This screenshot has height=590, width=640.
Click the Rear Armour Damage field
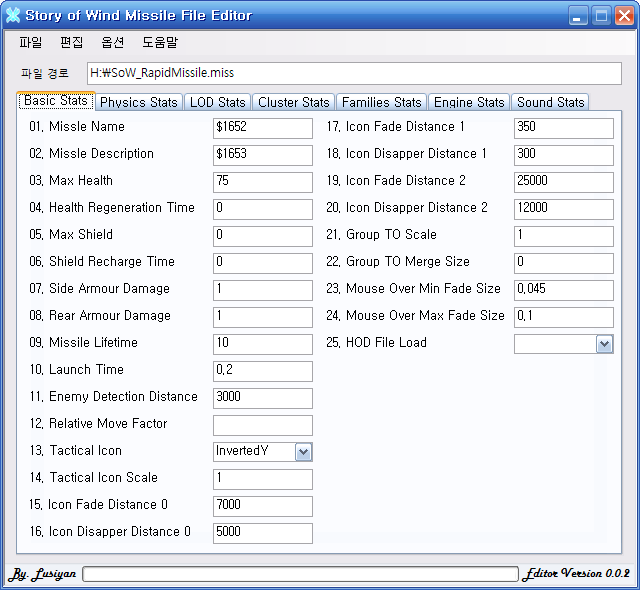tap(263, 317)
